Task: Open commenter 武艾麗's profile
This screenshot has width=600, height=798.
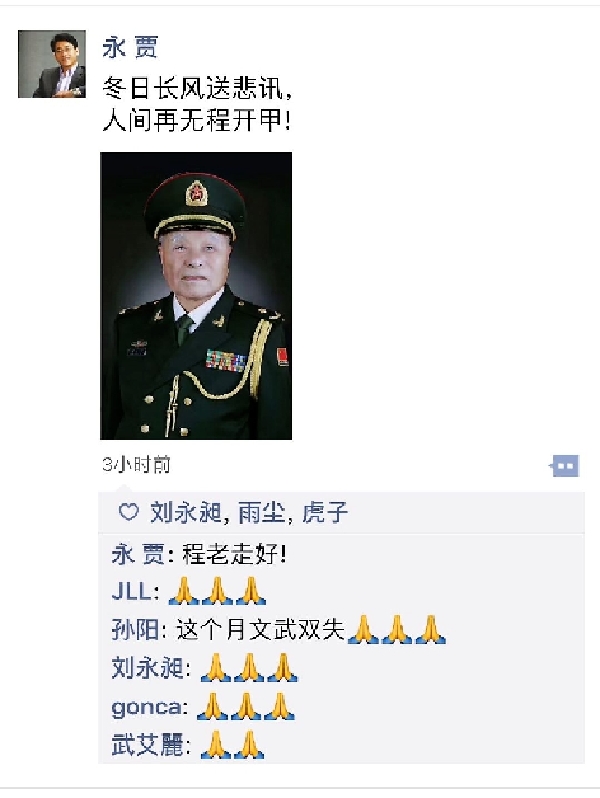Action: (x=147, y=746)
